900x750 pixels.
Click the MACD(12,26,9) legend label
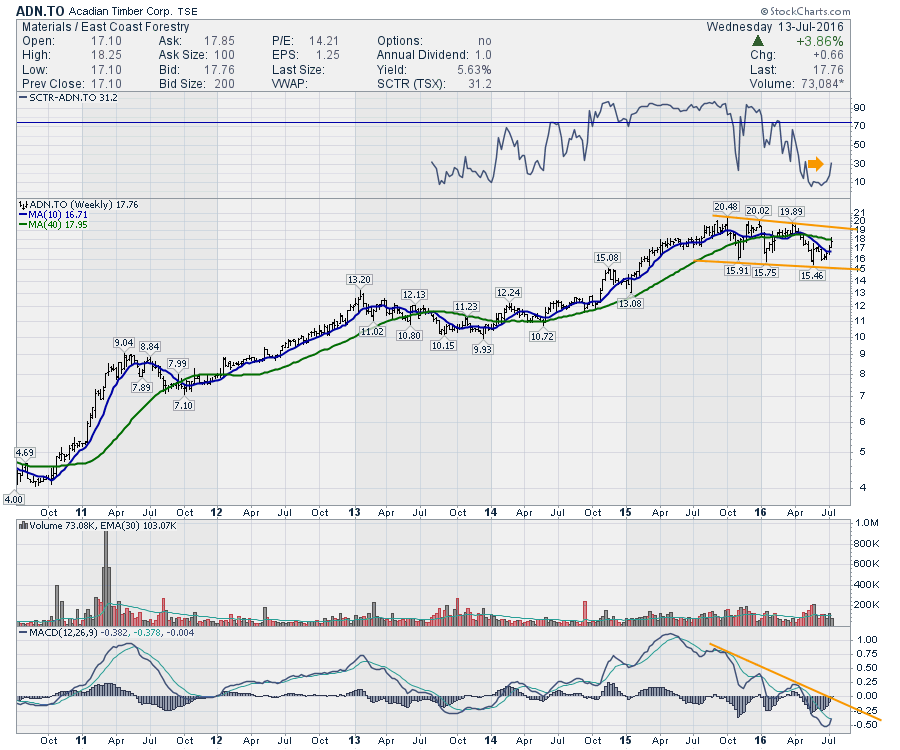click(106, 632)
